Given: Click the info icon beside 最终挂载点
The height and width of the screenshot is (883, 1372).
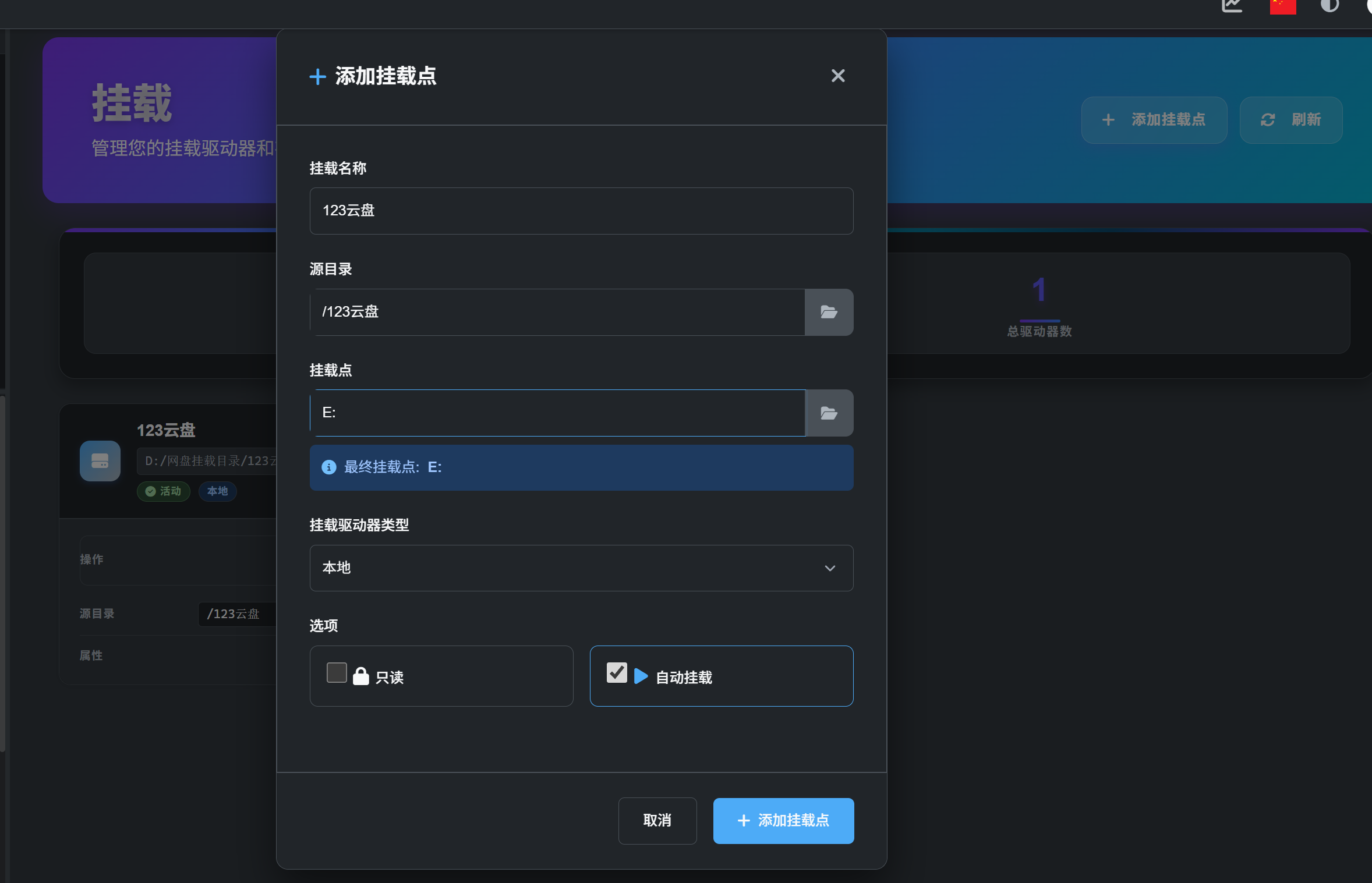Looking at the screenshot, I should [329, 467].
